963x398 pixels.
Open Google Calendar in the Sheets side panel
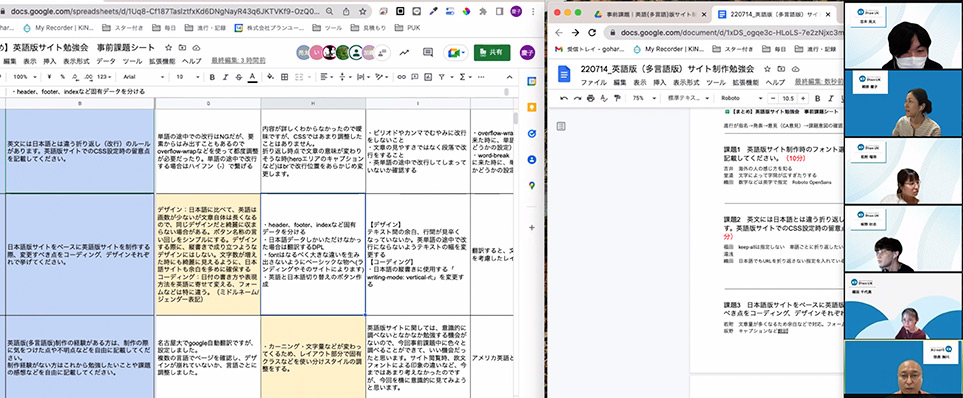(x=532, y=81)
